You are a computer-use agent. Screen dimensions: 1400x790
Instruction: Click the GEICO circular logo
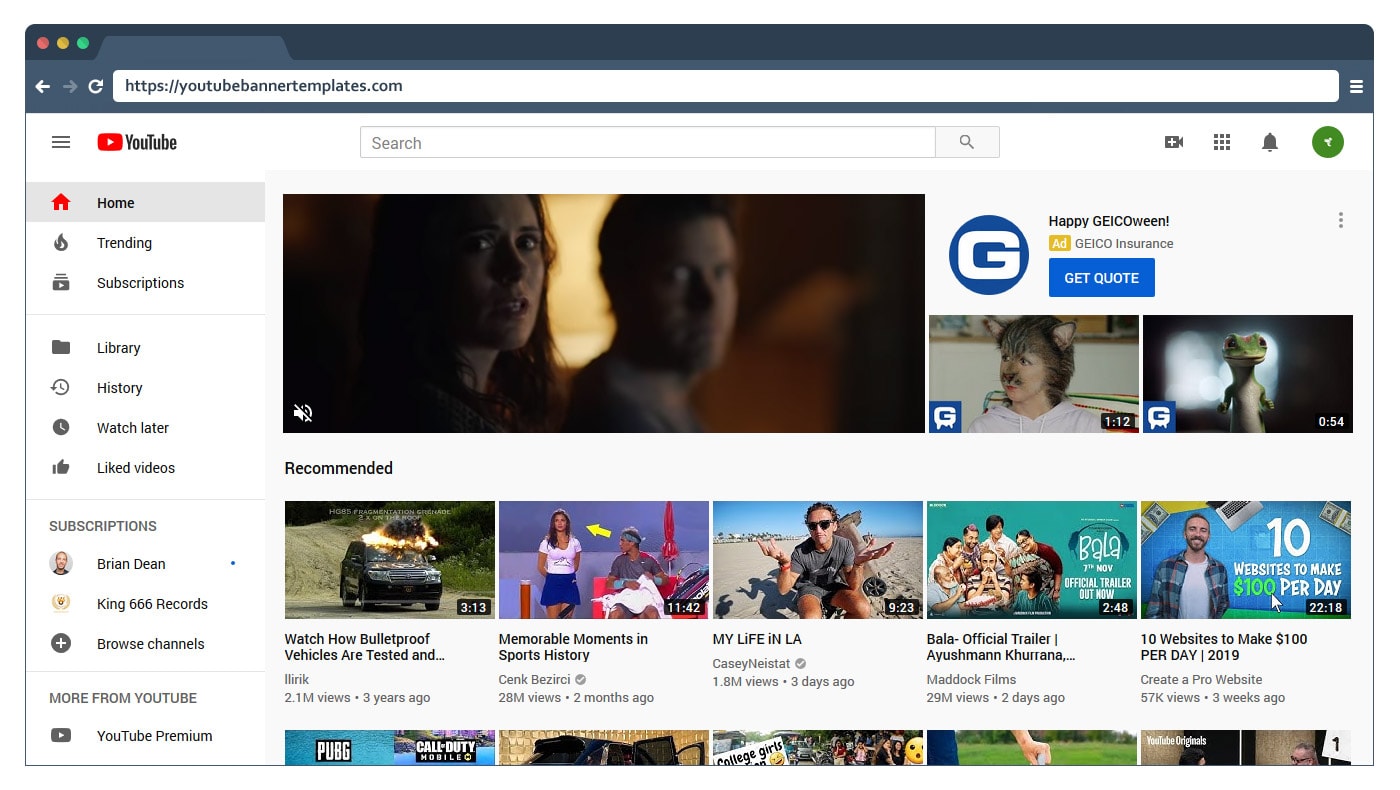coord(989,254)
